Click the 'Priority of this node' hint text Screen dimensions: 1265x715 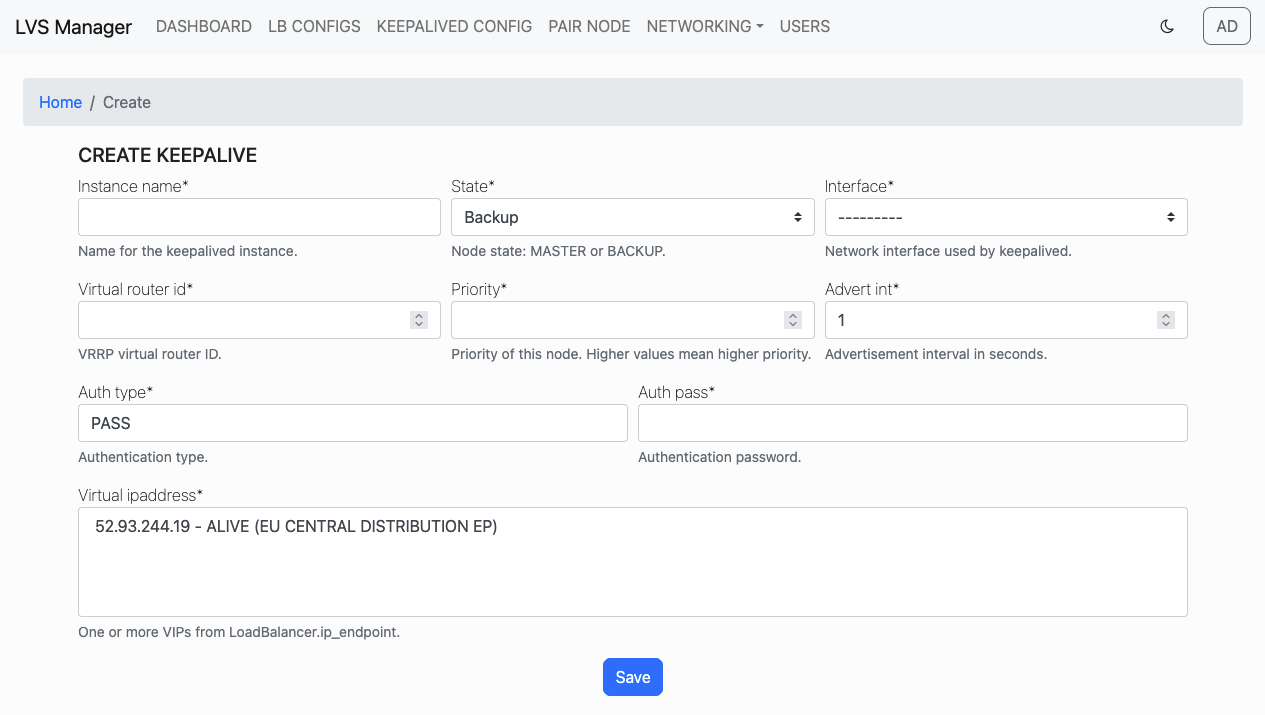point(631,354)
